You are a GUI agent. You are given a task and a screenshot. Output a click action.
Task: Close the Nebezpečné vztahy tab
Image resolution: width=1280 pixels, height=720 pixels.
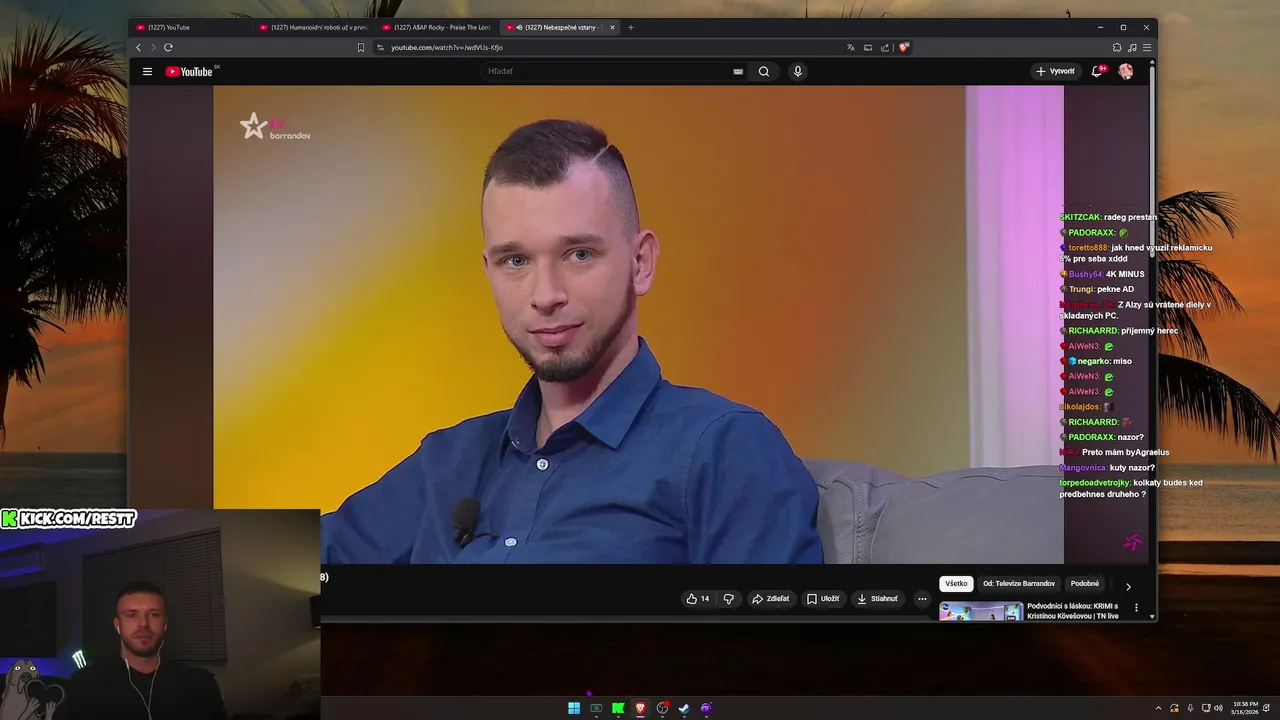613,27
